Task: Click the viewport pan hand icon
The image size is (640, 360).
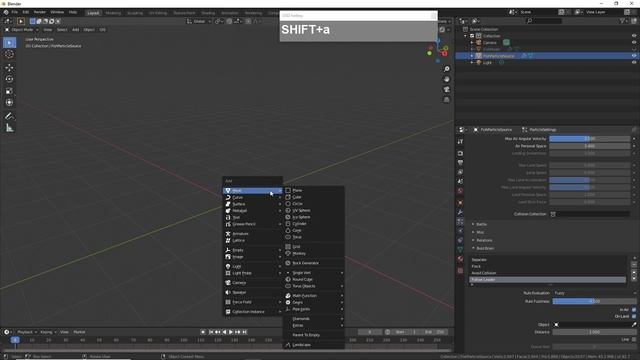Action: [447, 79]
